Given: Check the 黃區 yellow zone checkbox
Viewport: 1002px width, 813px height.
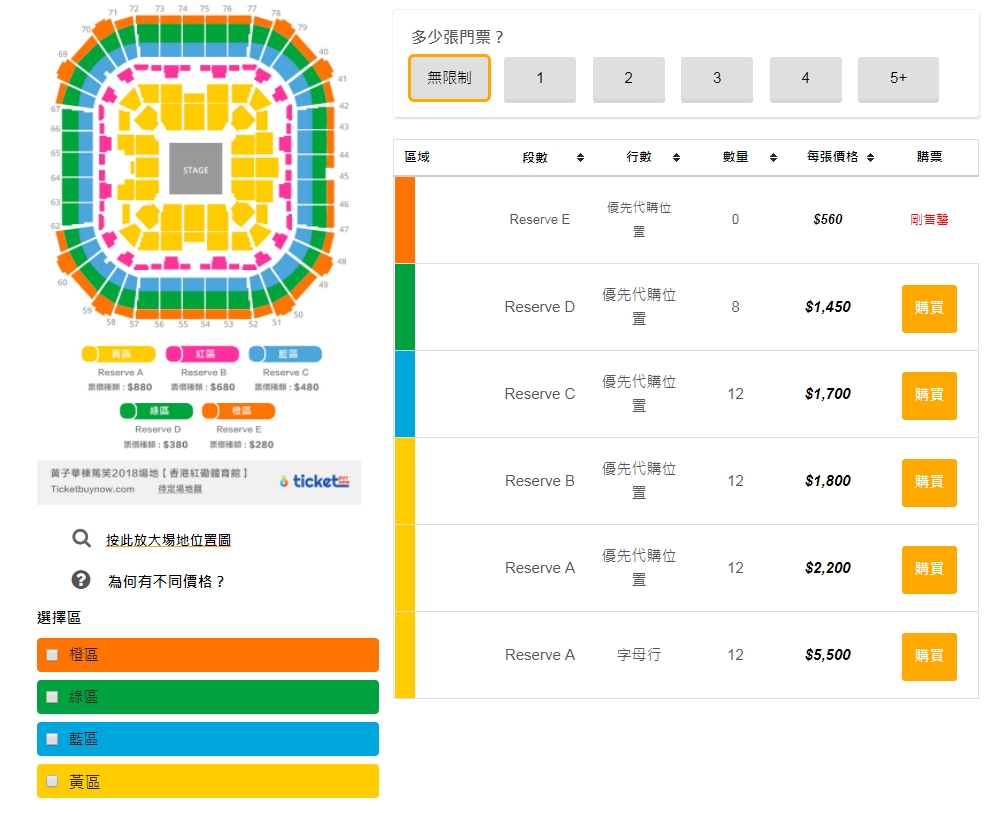Looking at the screenshot, I should pos(52,781).
